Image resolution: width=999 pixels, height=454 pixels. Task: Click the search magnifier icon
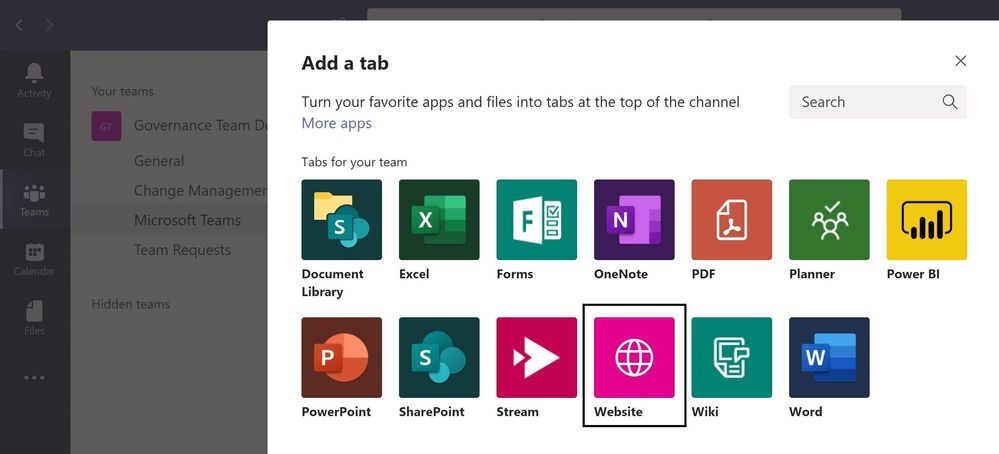click(x=949, y=102)
